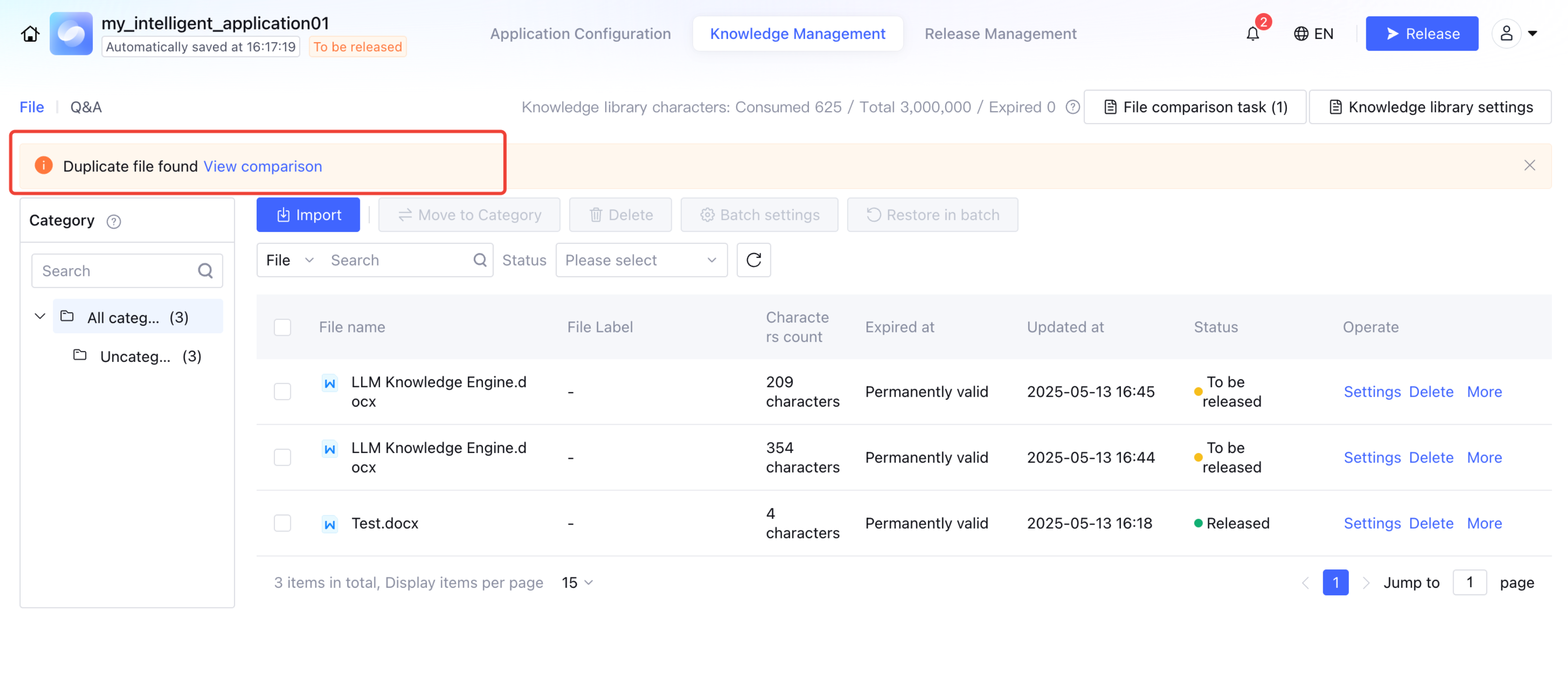Tick the select-all checkbox in the table header

coord(282,327)
